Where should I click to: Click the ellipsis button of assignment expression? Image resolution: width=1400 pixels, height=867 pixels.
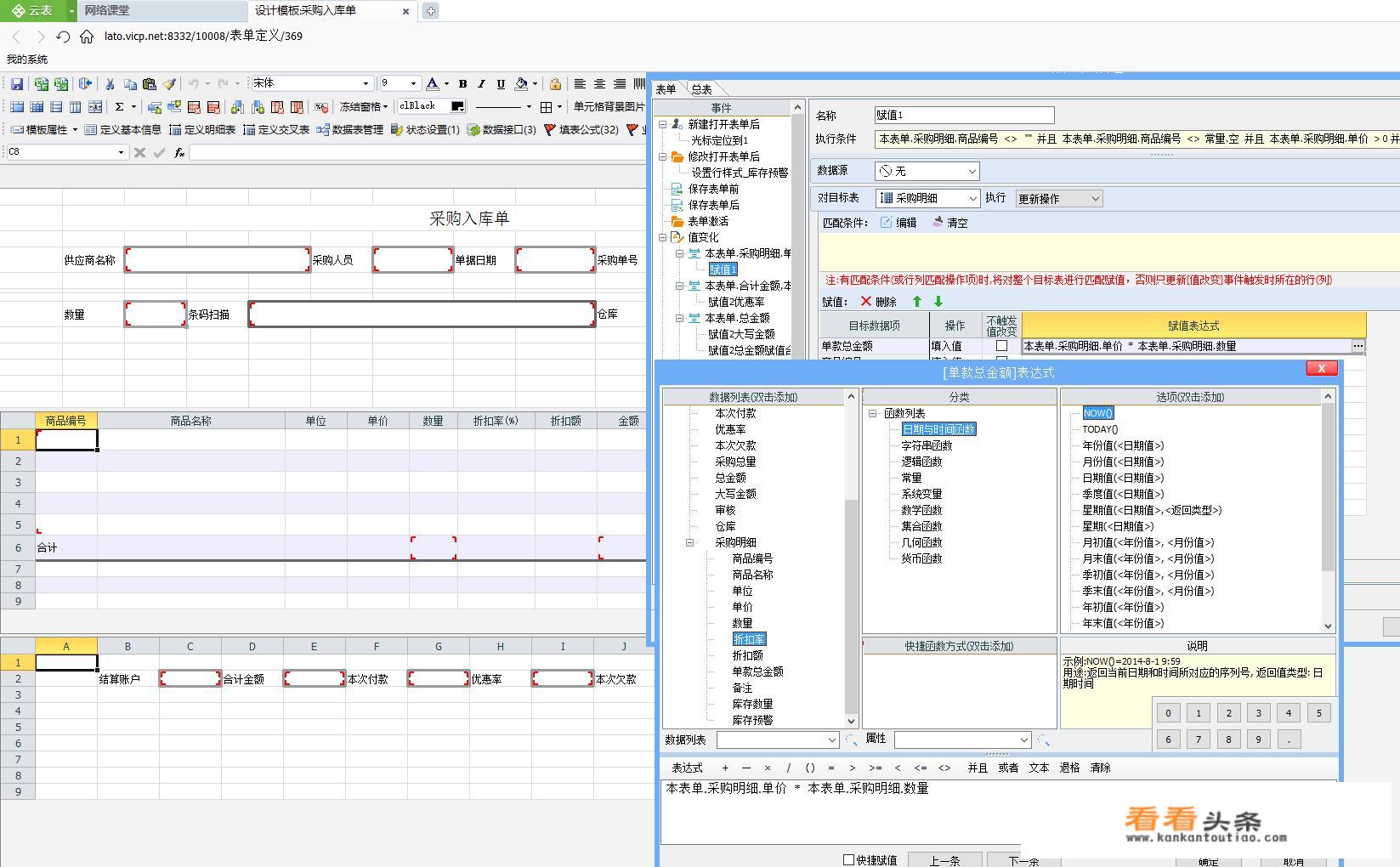pos(1358,346)
